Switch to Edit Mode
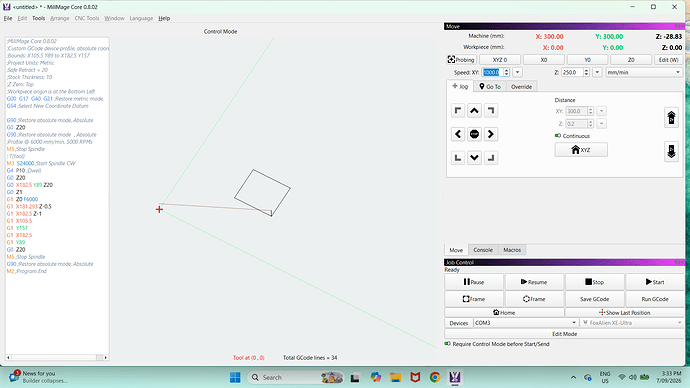Screen dimensions: 690x388 564,334
